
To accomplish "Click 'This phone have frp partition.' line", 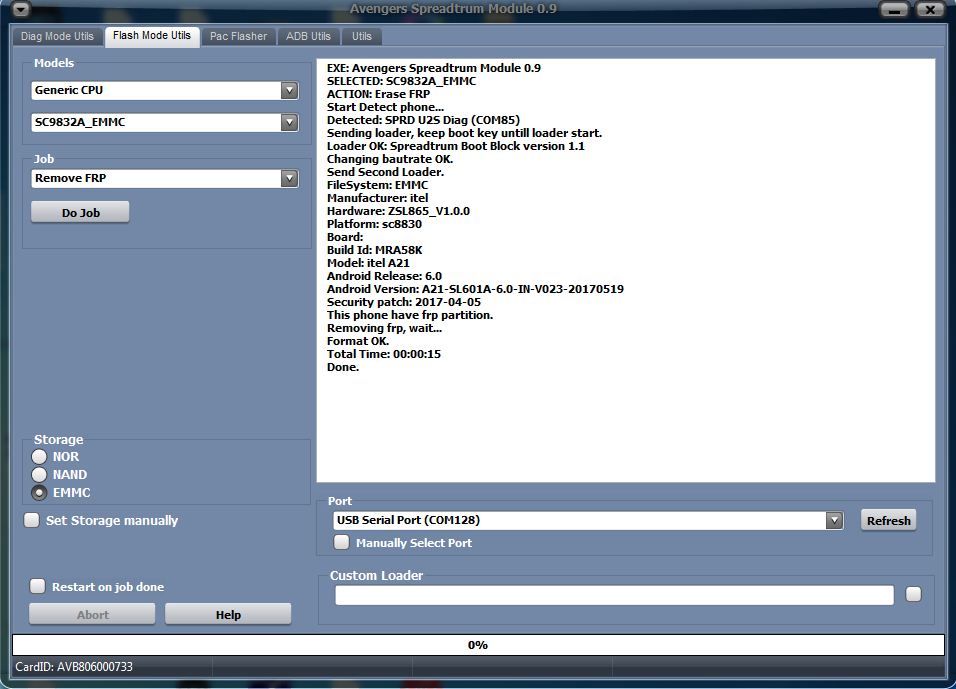I will coord(410,315).
